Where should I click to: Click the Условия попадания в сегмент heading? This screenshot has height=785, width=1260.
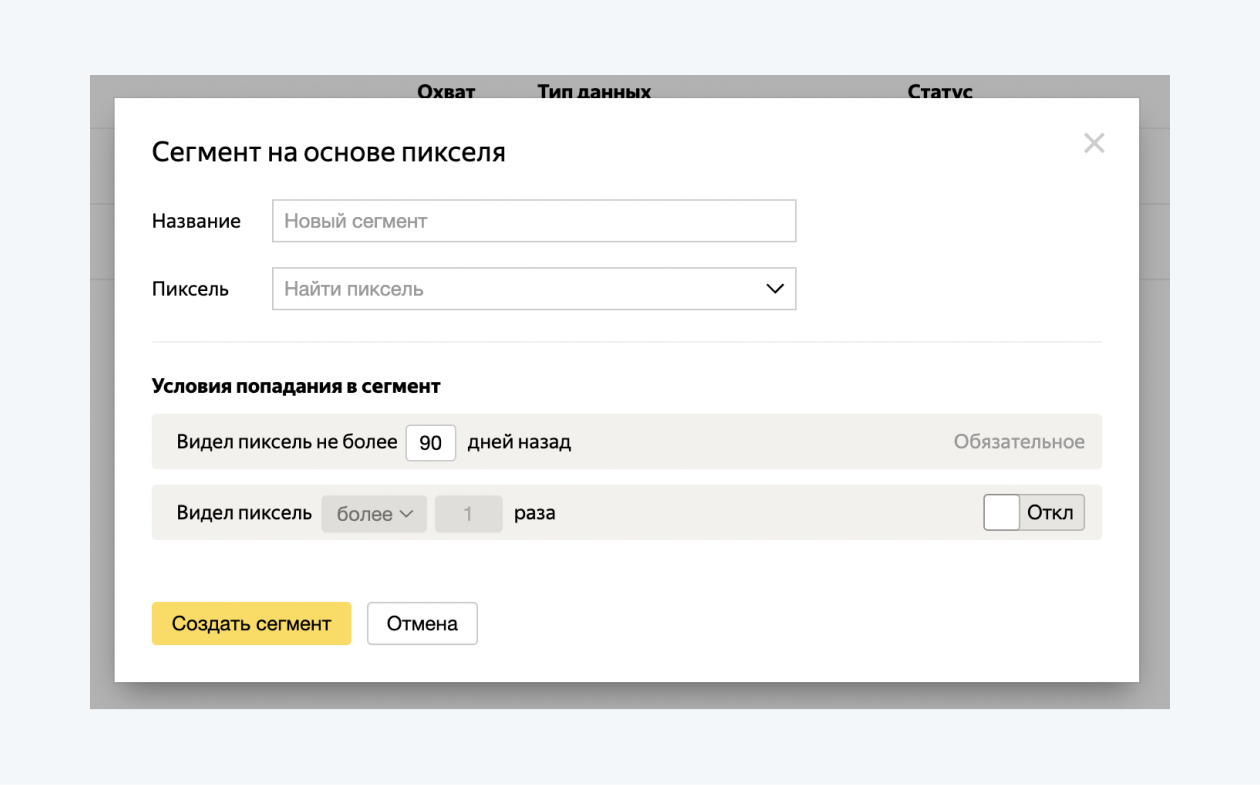[x=296, y=386]
